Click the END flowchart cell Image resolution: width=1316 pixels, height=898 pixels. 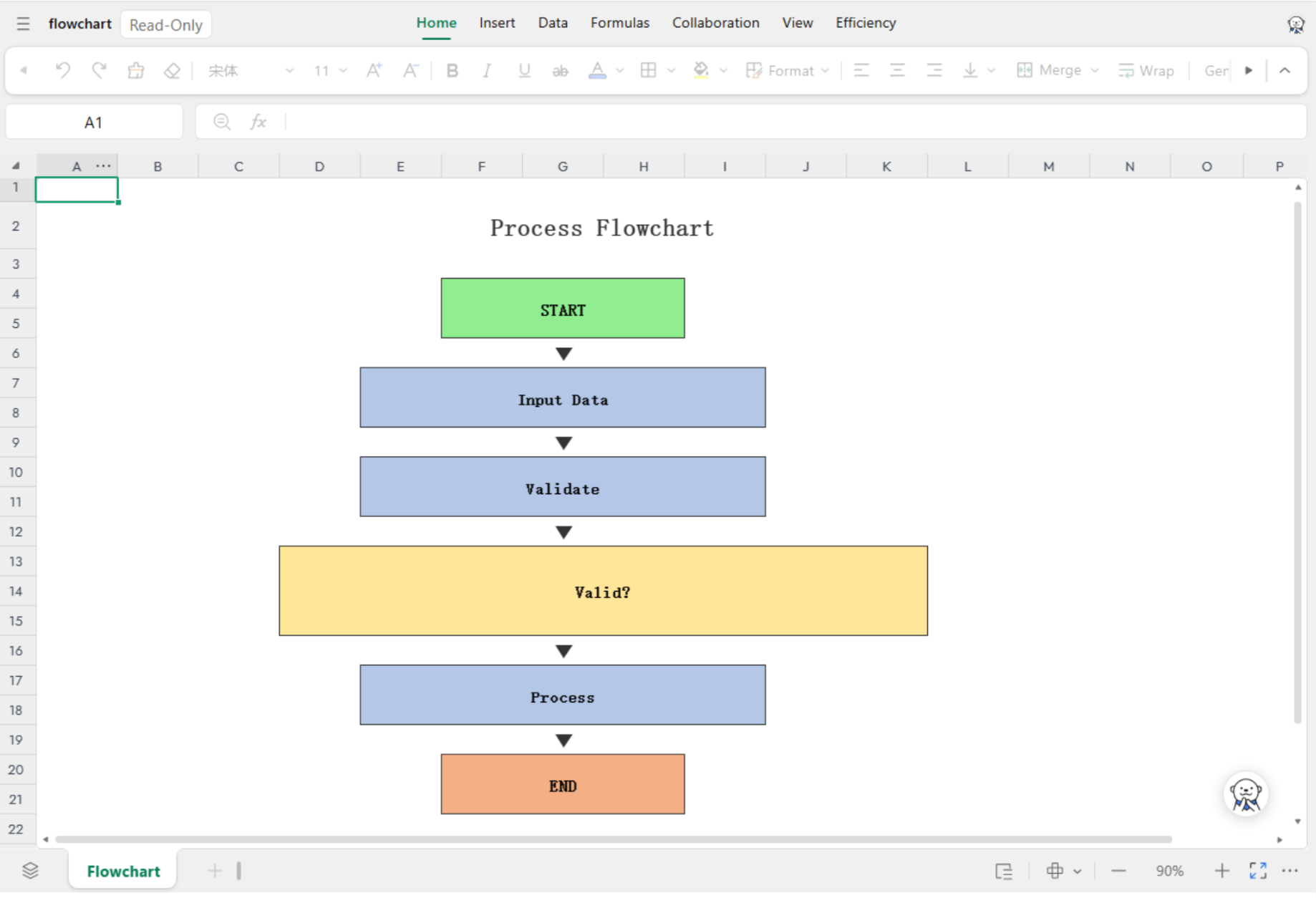563,785
